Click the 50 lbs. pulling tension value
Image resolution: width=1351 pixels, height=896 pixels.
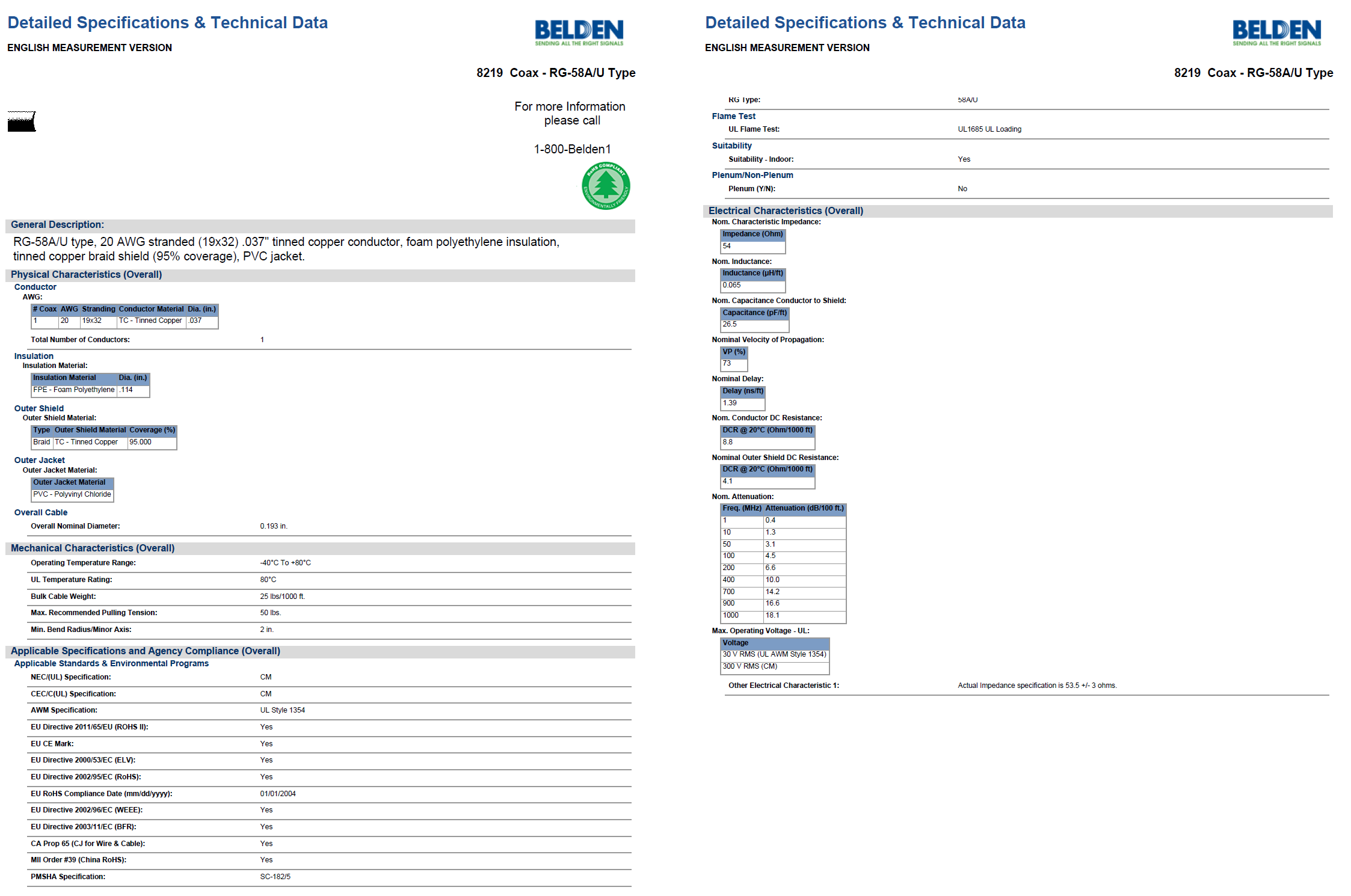[x=271, y=613]
